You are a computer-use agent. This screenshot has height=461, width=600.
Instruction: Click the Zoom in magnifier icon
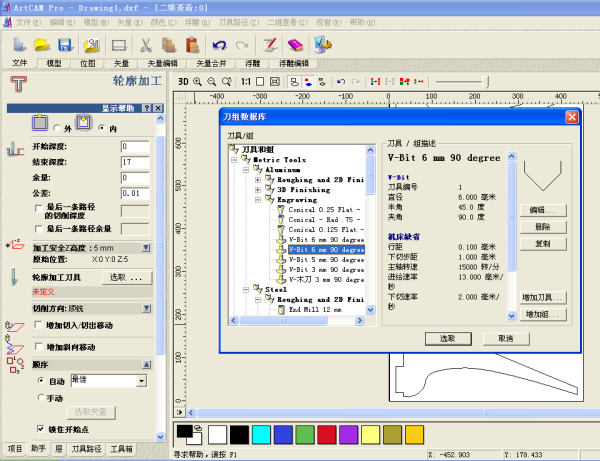(197, 81)
